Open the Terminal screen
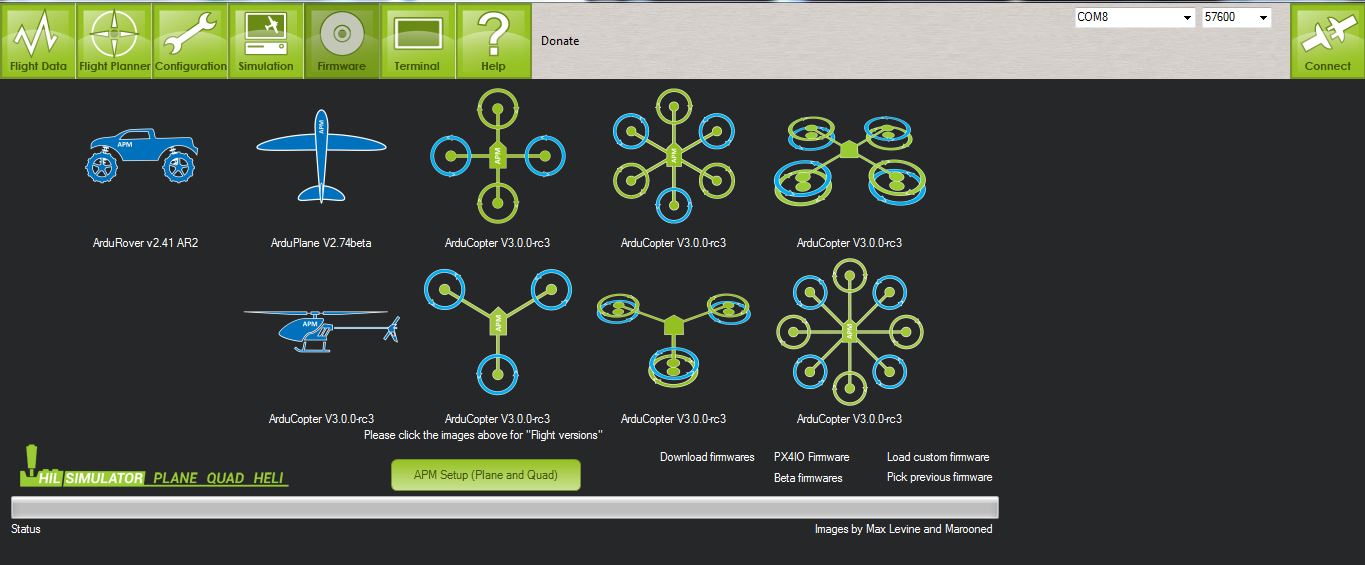The height and width of the screenshot is (565, 1365). pyautogui.click(x=417, y=40)
